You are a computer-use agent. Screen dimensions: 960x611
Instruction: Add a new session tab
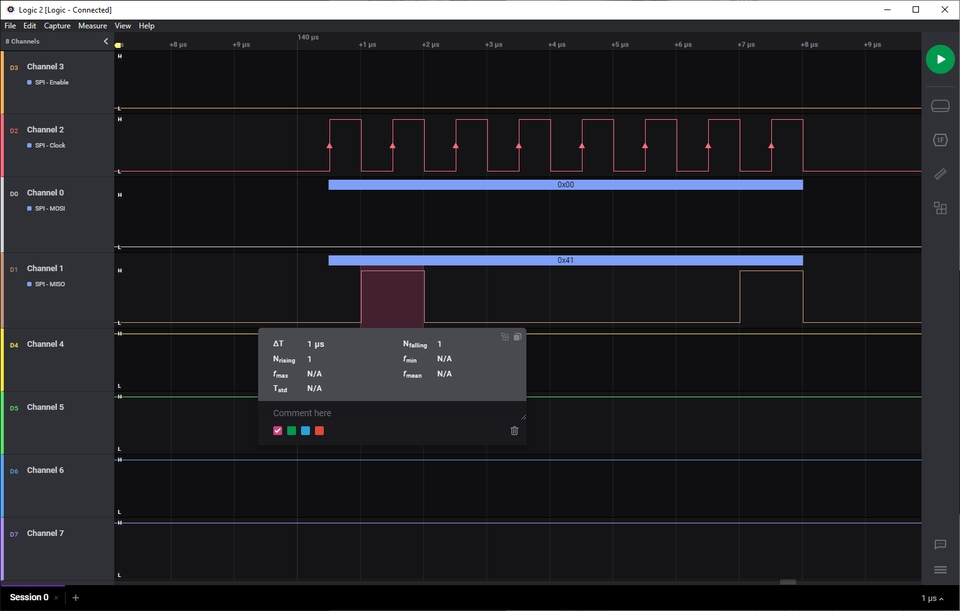coord(75,598)
